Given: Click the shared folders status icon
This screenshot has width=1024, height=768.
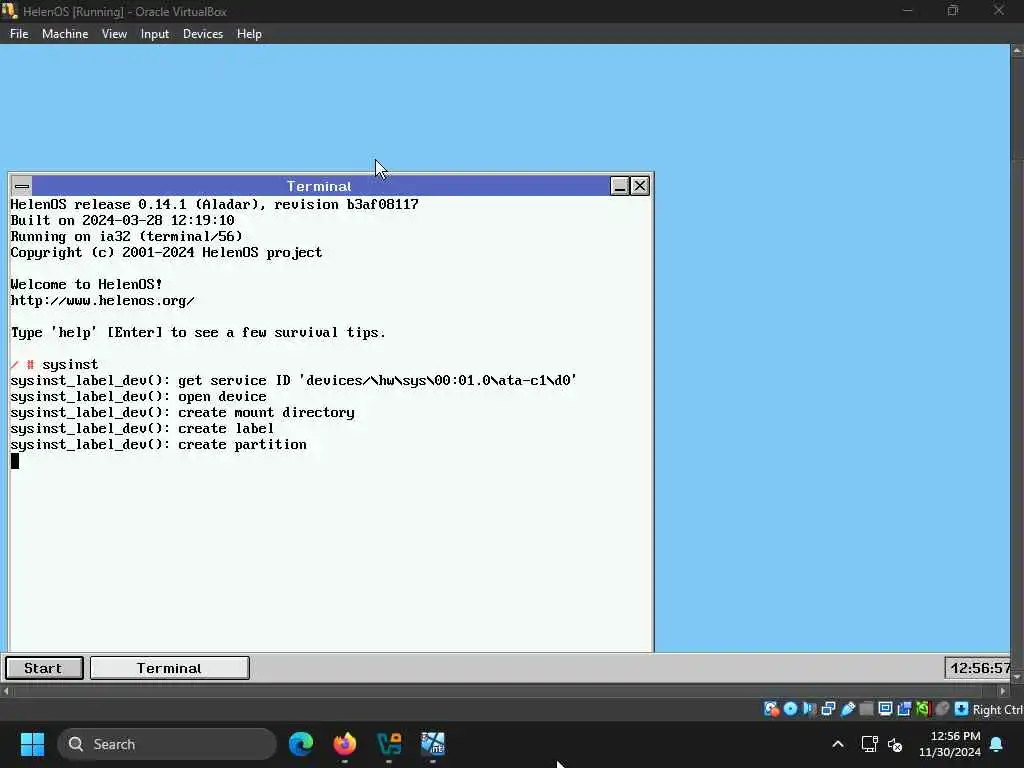Looking at the screenshot, I should pos(867,709).
